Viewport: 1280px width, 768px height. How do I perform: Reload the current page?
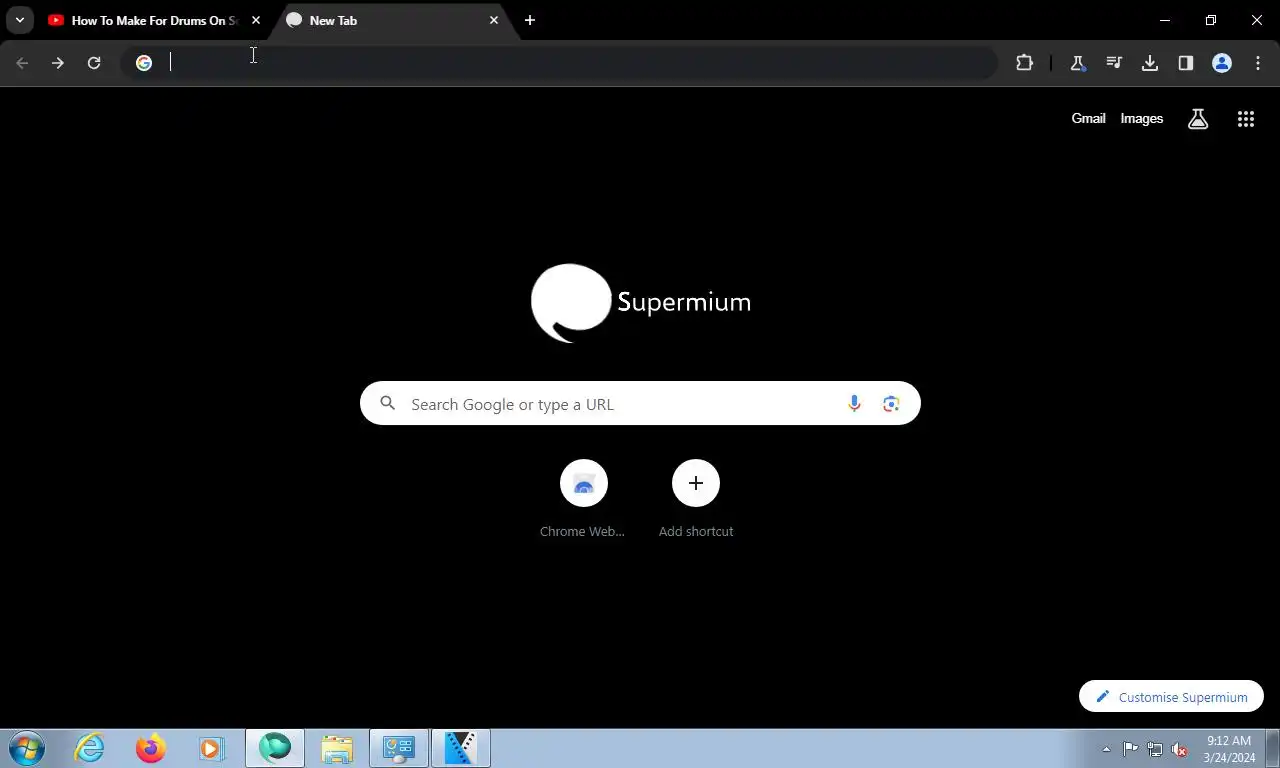click(94, 63)
